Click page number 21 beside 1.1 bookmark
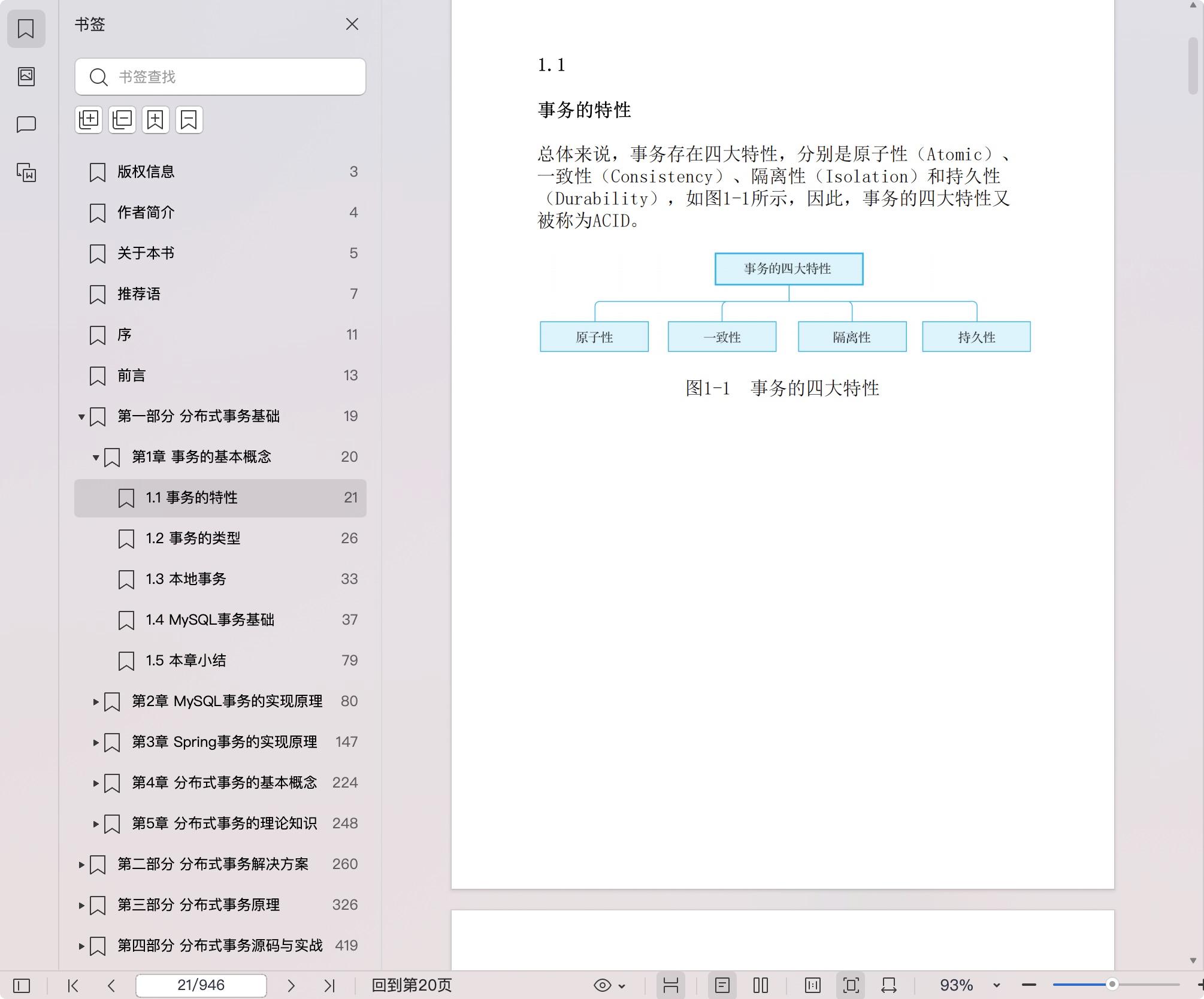 pyautogui.click(x=351, y=498)
